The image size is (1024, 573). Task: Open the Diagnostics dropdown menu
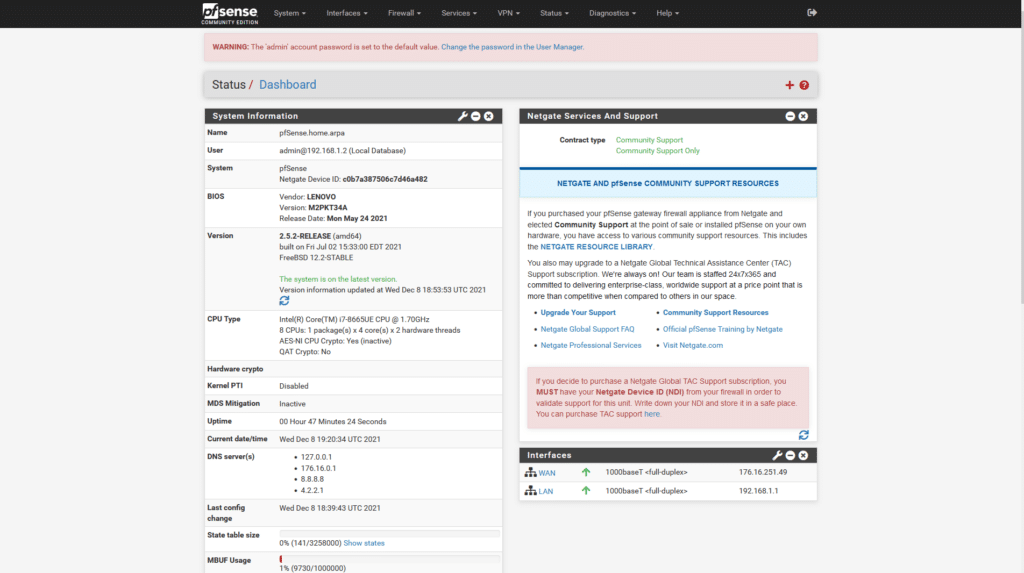tap(612, 13)
